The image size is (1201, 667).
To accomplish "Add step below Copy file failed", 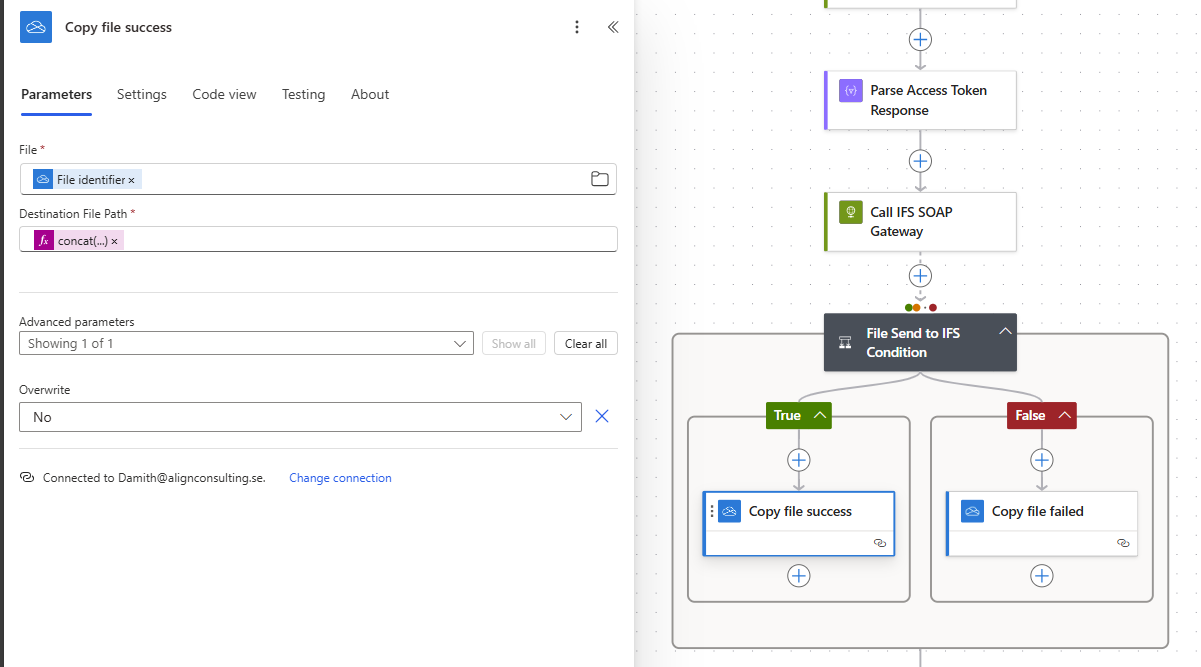I will (x=1042, y=576).
